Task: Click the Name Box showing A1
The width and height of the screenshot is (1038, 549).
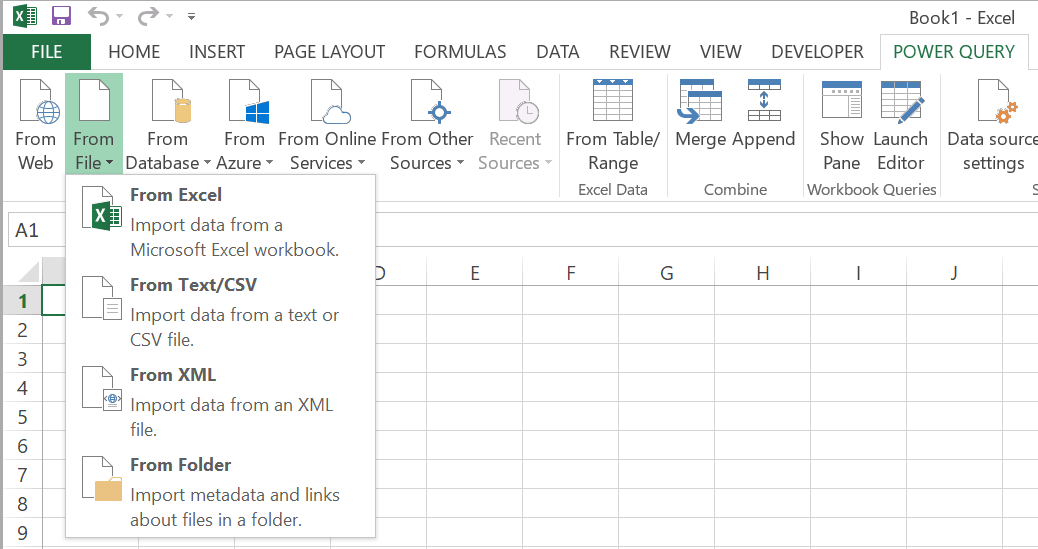Action: tap(36, 230)
